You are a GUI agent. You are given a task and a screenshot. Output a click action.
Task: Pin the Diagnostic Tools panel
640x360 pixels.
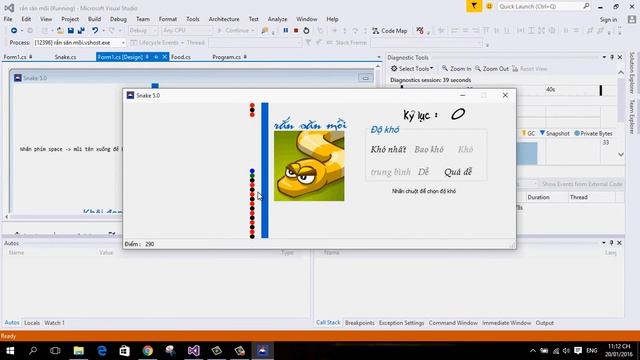click(x=612, y=58)
